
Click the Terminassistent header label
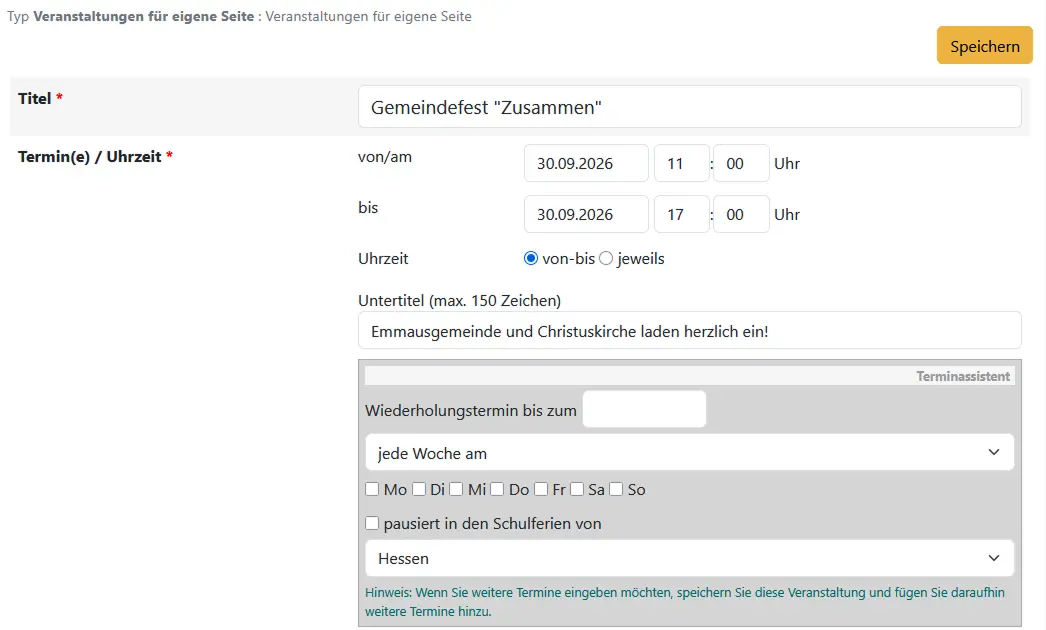tap(963, 376)
